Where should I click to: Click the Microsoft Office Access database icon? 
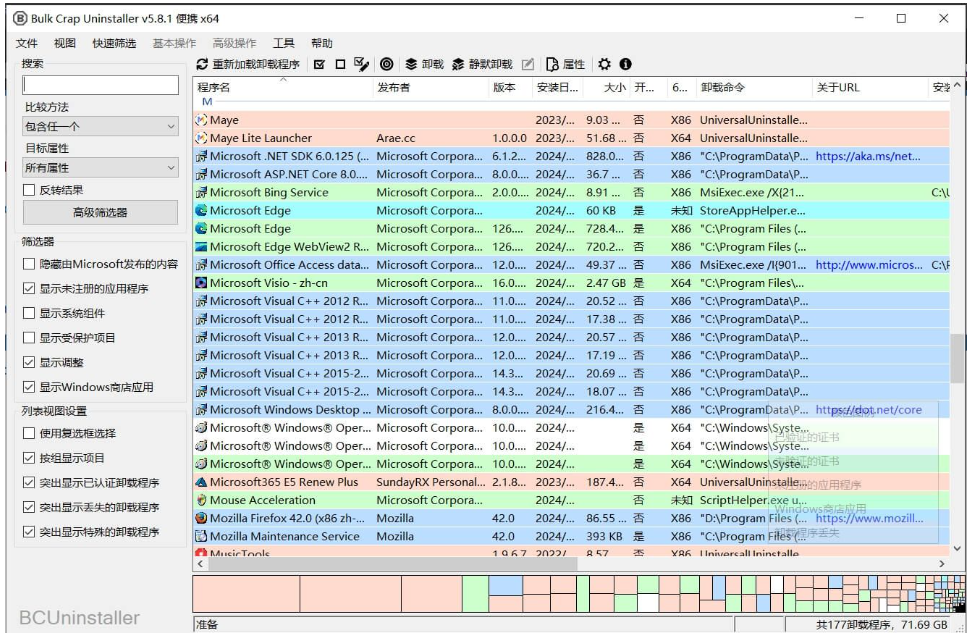(x=201, y=265)
